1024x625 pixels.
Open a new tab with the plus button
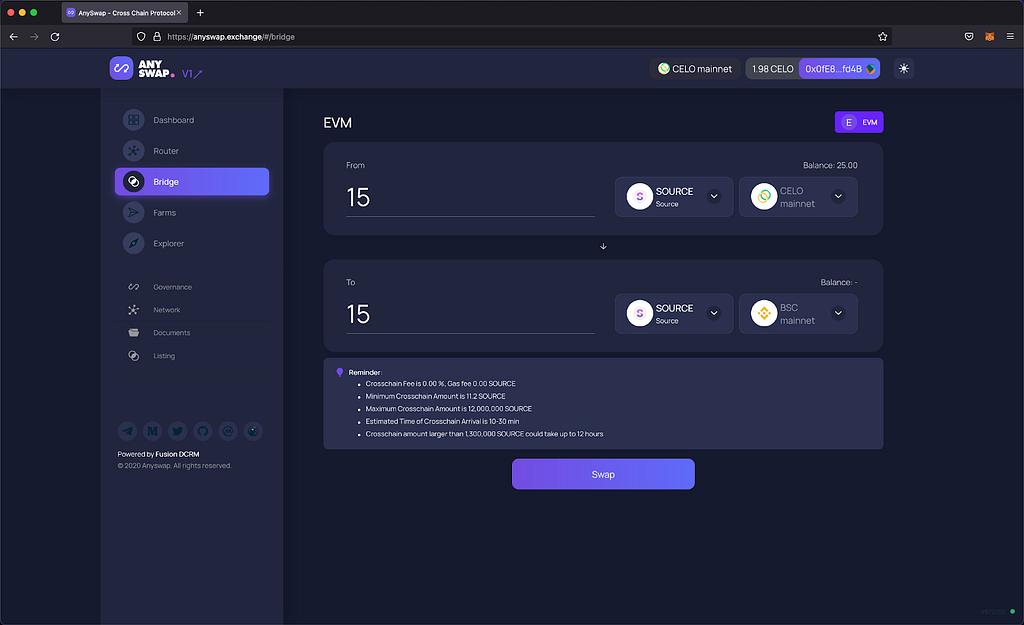click(200, 12)
